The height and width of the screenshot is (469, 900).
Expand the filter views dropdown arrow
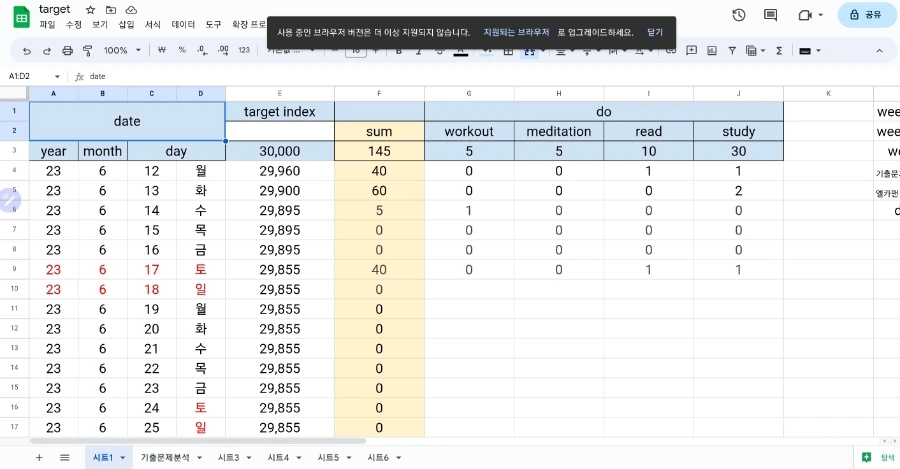763,51
